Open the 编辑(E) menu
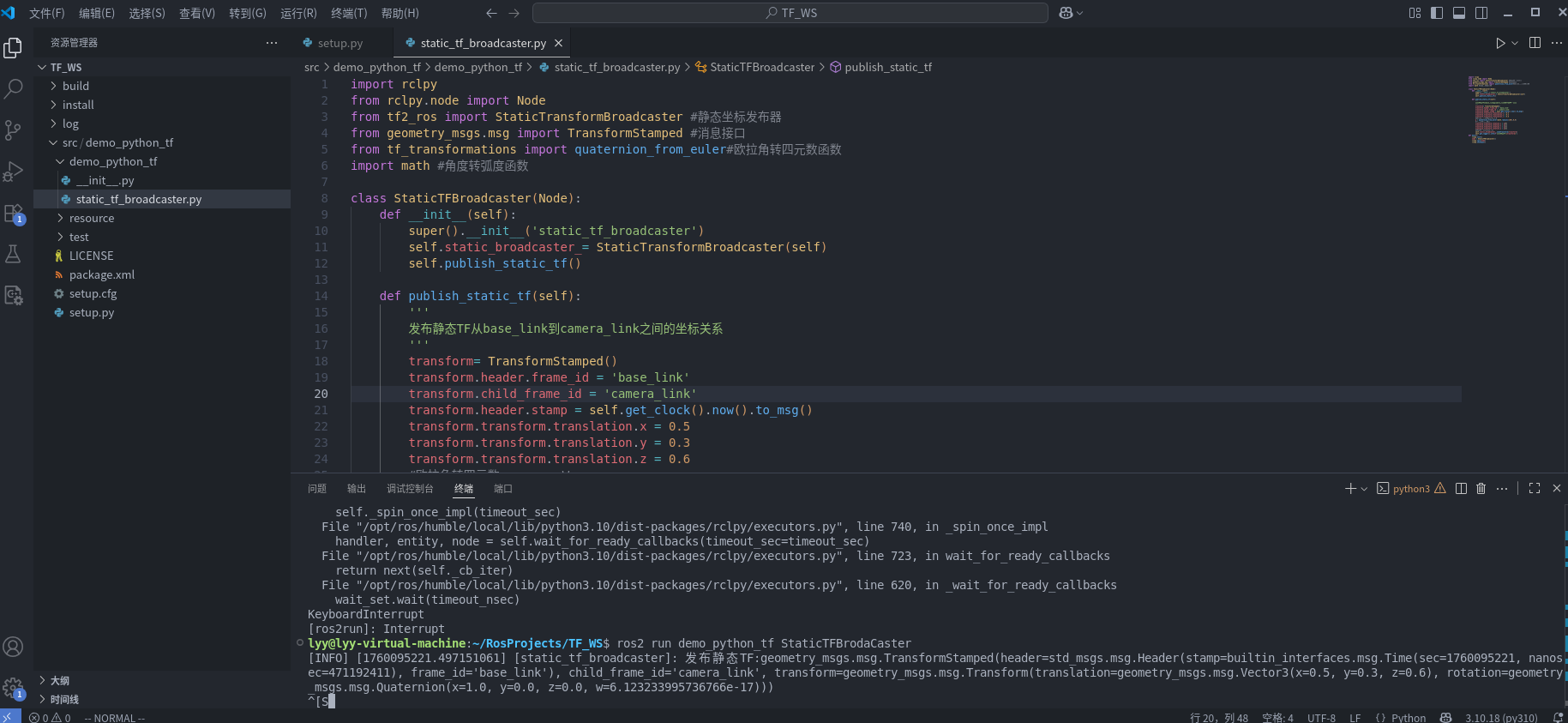Image resolution: width=1568 pixels, height=723 pixels. pos(97,13)
